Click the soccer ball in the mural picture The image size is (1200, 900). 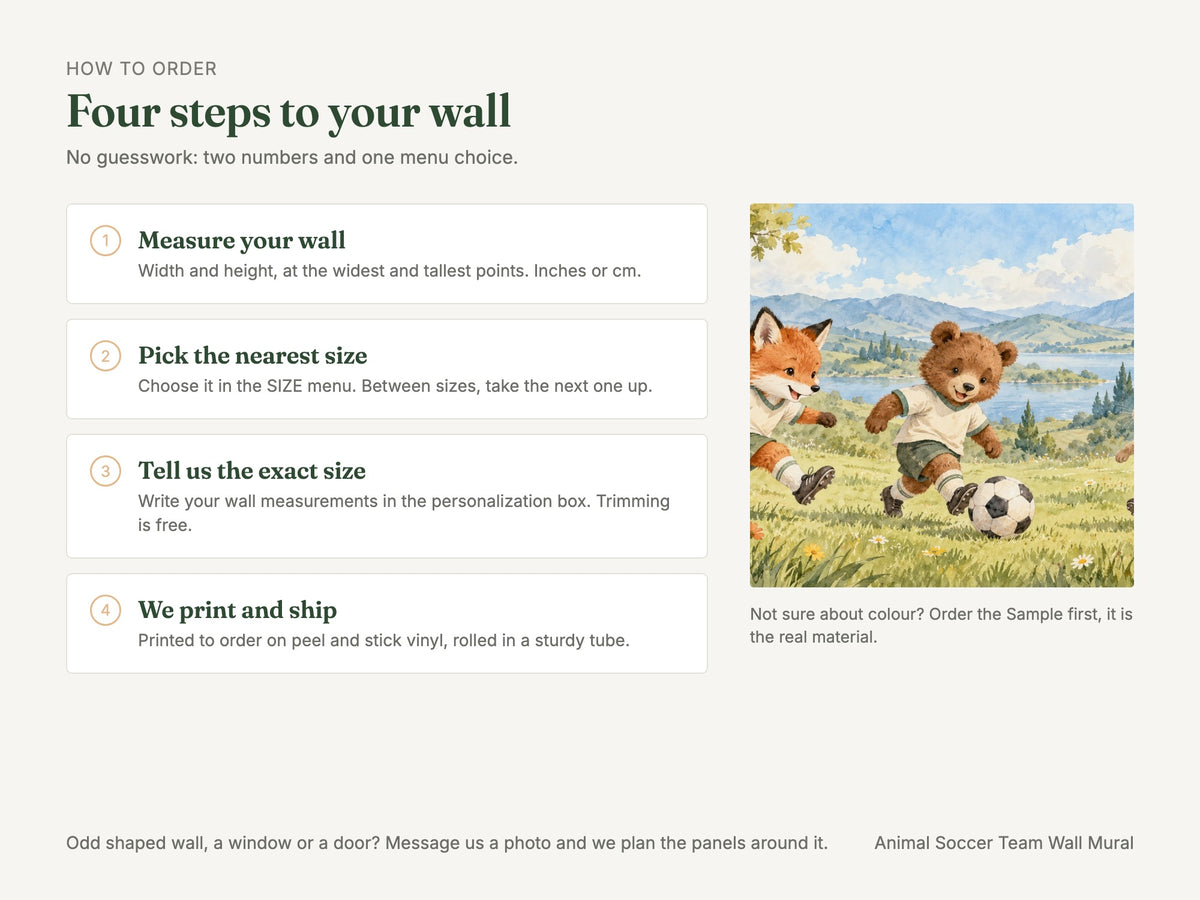(x=1001, y=507)
